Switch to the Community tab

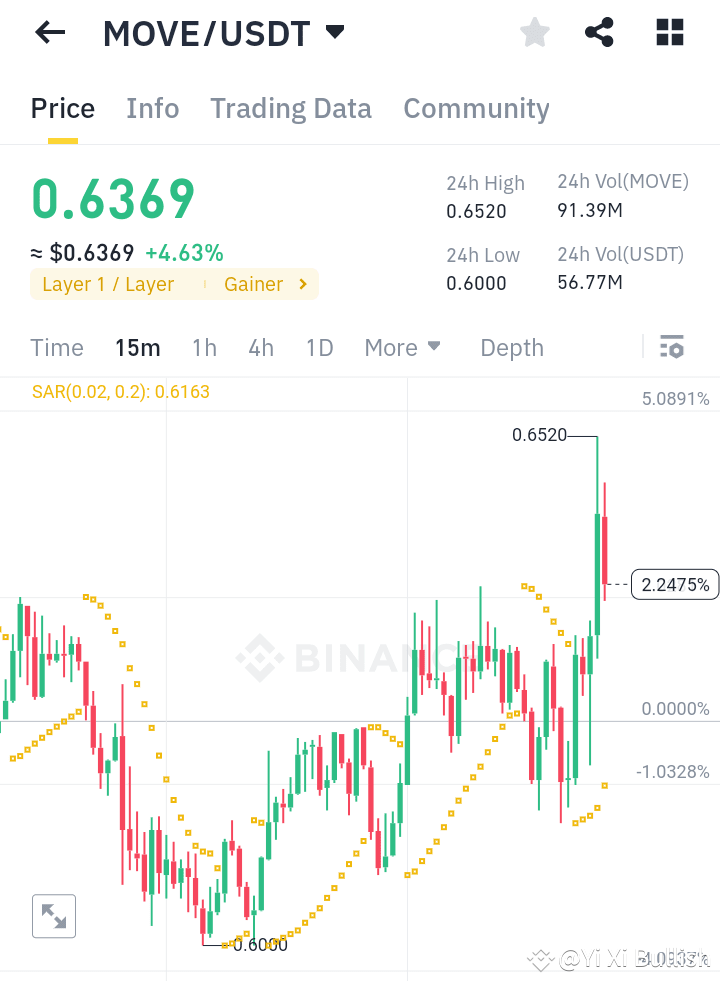pos(476,108)
